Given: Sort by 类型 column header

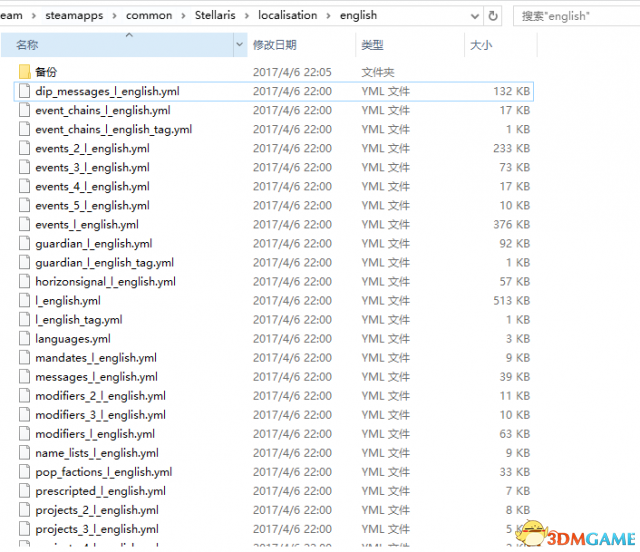Looking at the screenshot, I should point(410,45).
